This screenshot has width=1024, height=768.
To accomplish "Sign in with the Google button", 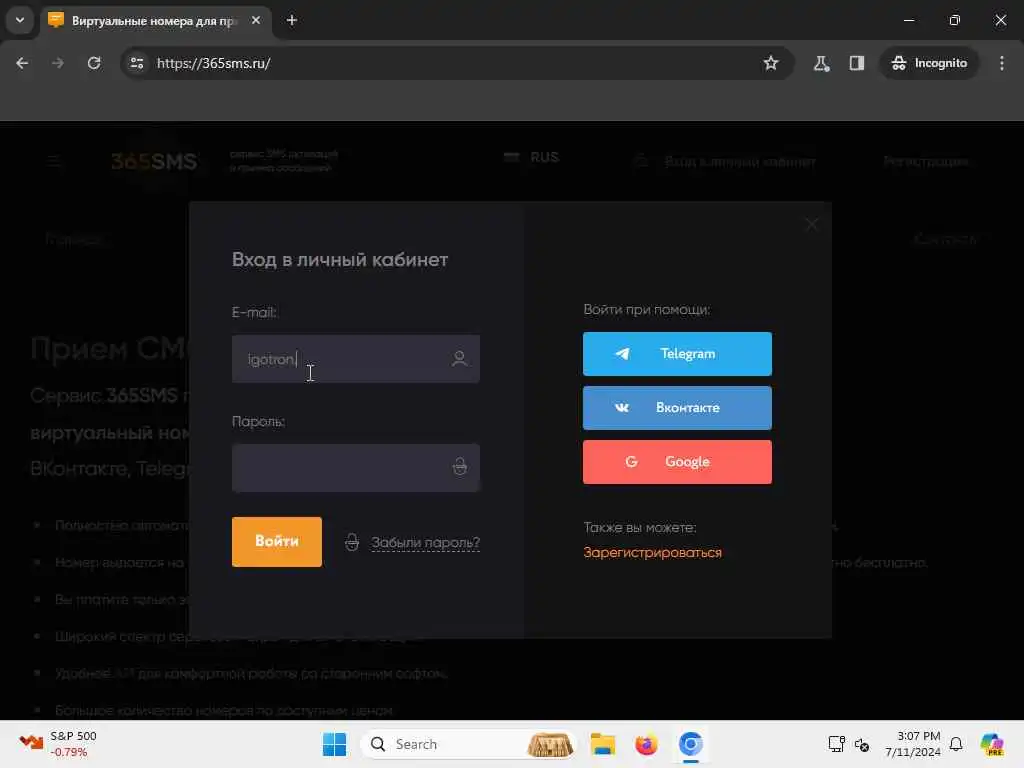I will (677, 462).
